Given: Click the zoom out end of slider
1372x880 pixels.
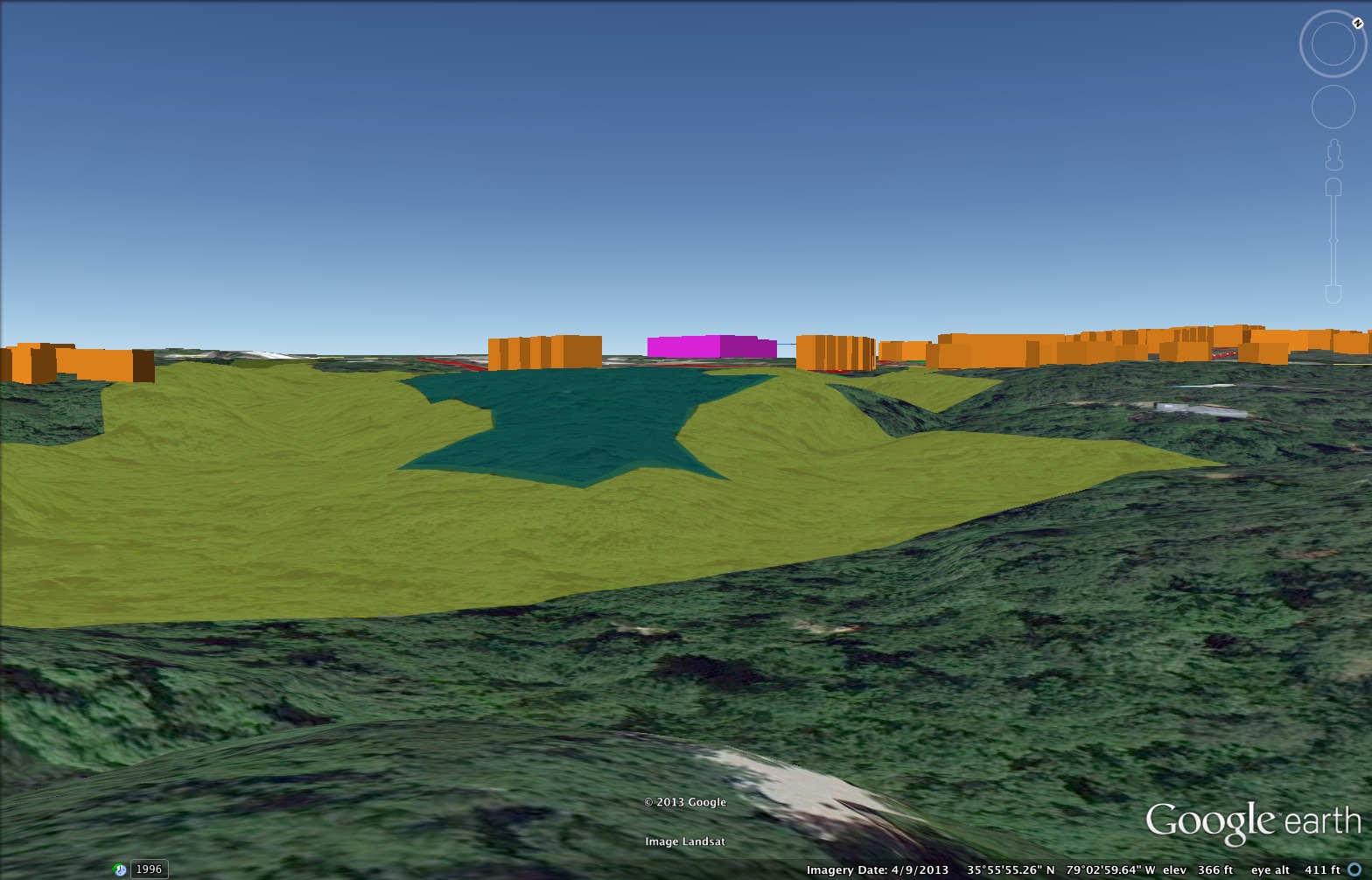Looking at the screenshot, I should [1333, 292].
